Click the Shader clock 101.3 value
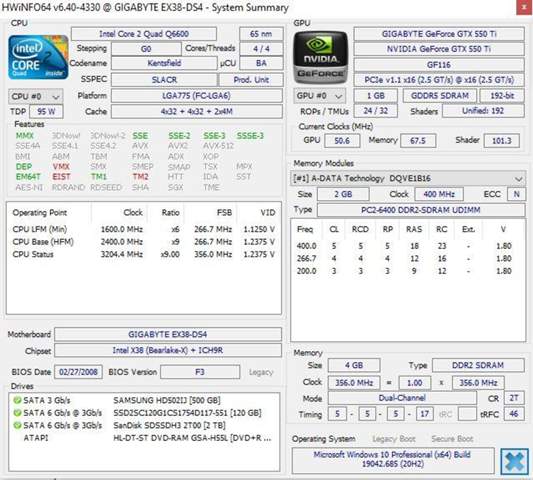The height and width of the screenshot is (480, 533). 502,140
